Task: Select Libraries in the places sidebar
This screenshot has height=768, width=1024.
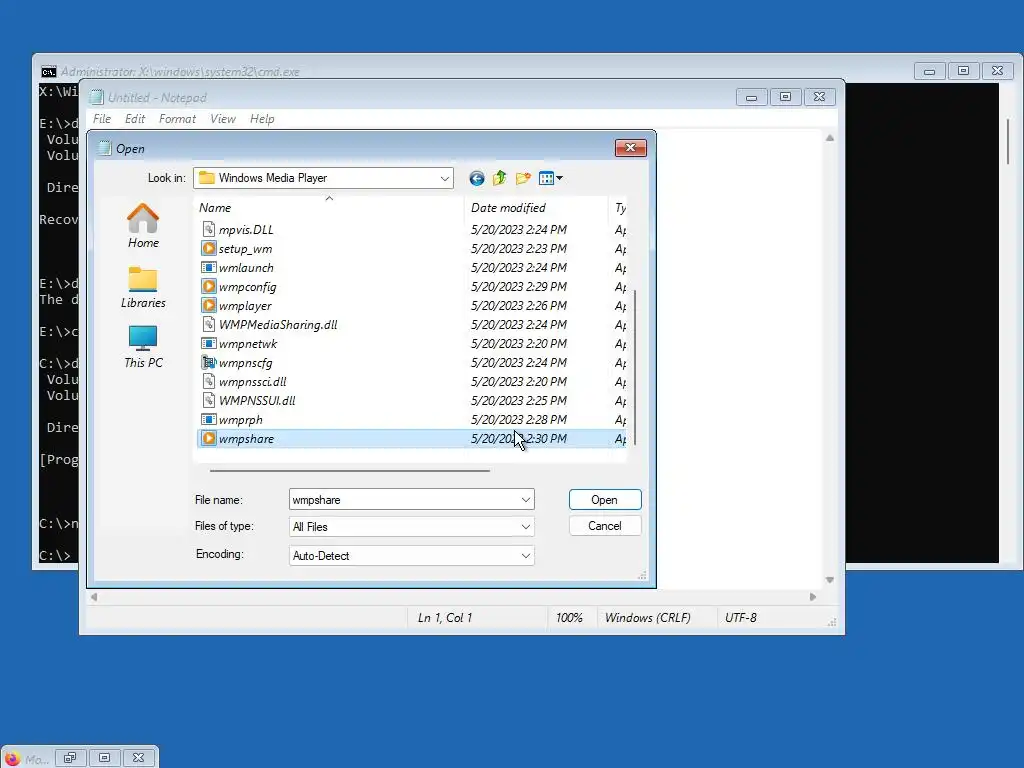Action: (x=143, y=287)
